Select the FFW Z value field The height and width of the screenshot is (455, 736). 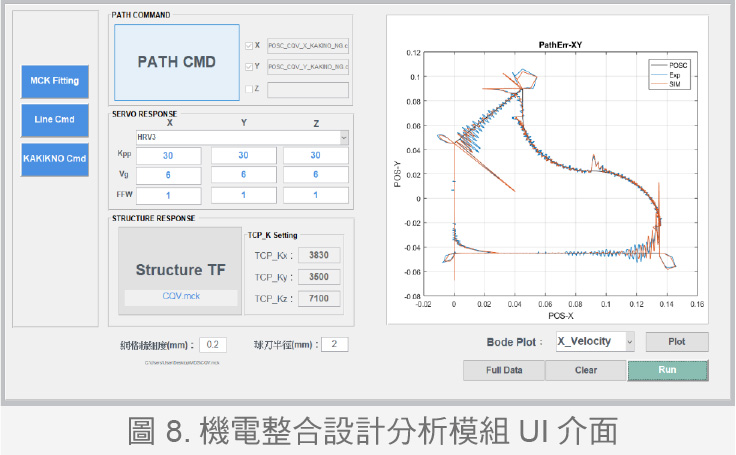coord(315,195)
